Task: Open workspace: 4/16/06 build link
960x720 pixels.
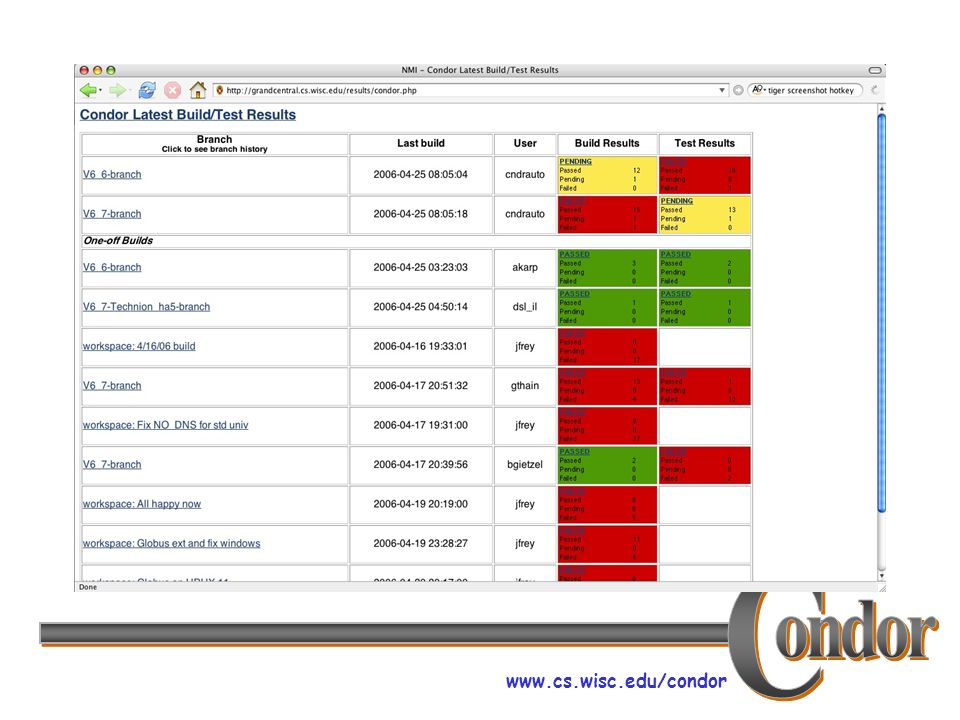Action: pos(139,346)
